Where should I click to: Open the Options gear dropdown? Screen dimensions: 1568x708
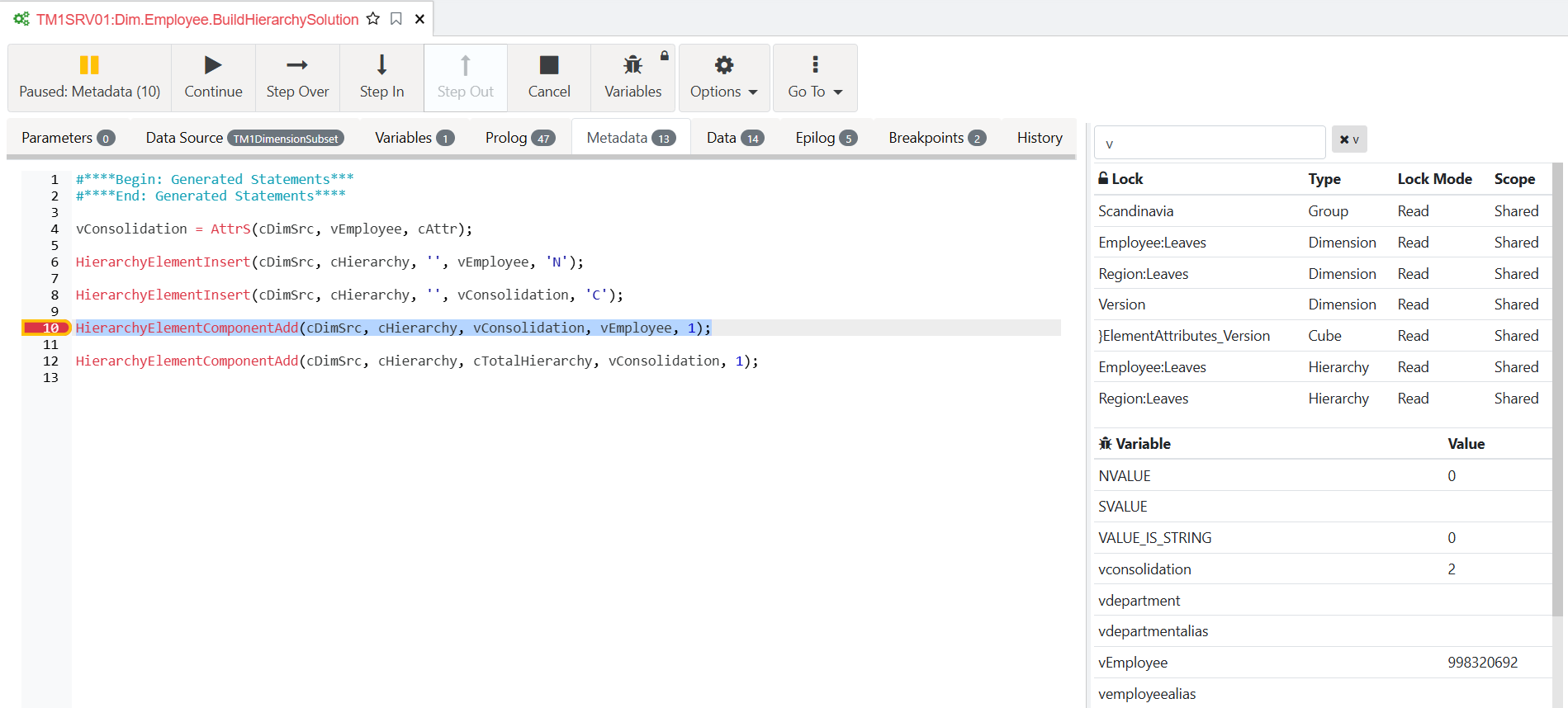724,78
